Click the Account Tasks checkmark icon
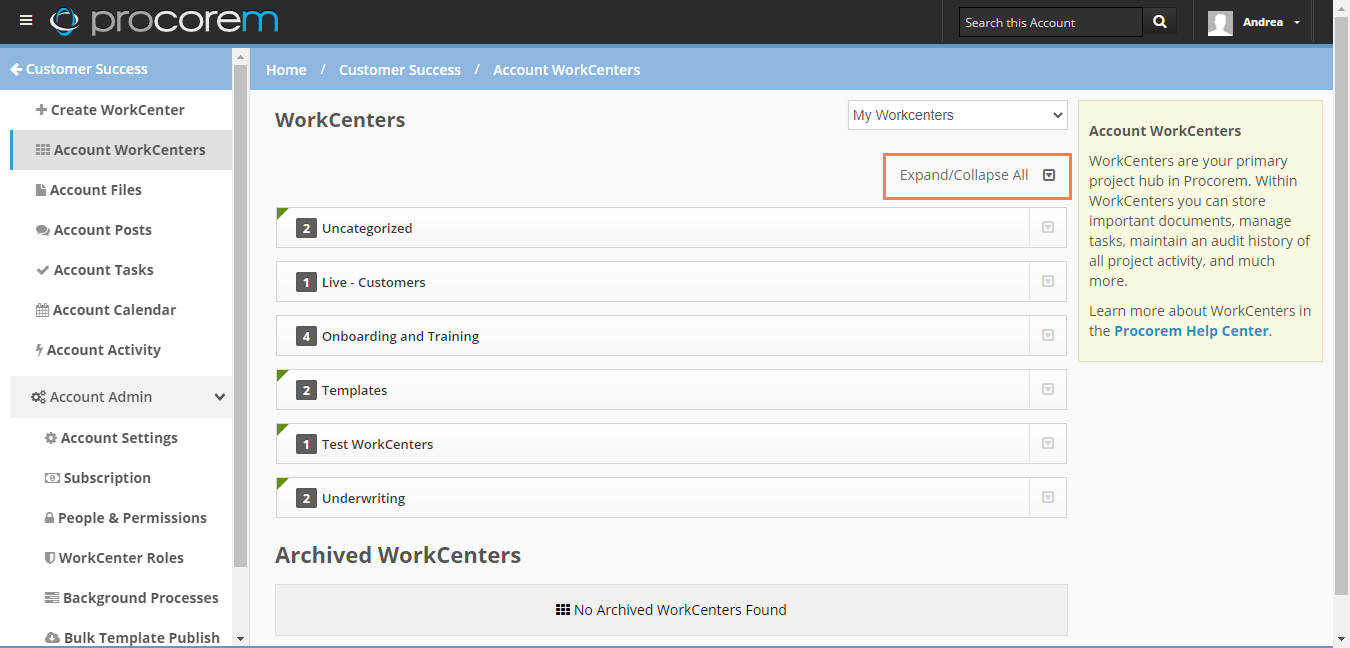Screen dimensions: 1350x648 [42, 270]
